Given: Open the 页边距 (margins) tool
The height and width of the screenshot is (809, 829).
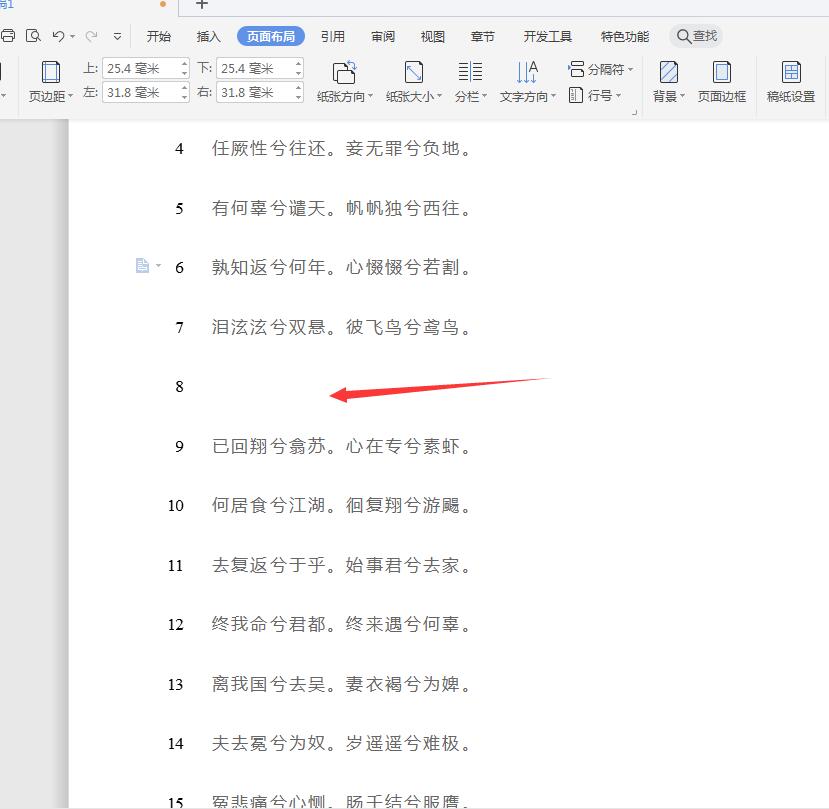Looking at the screenshot, I should click(x=49, y=82).
